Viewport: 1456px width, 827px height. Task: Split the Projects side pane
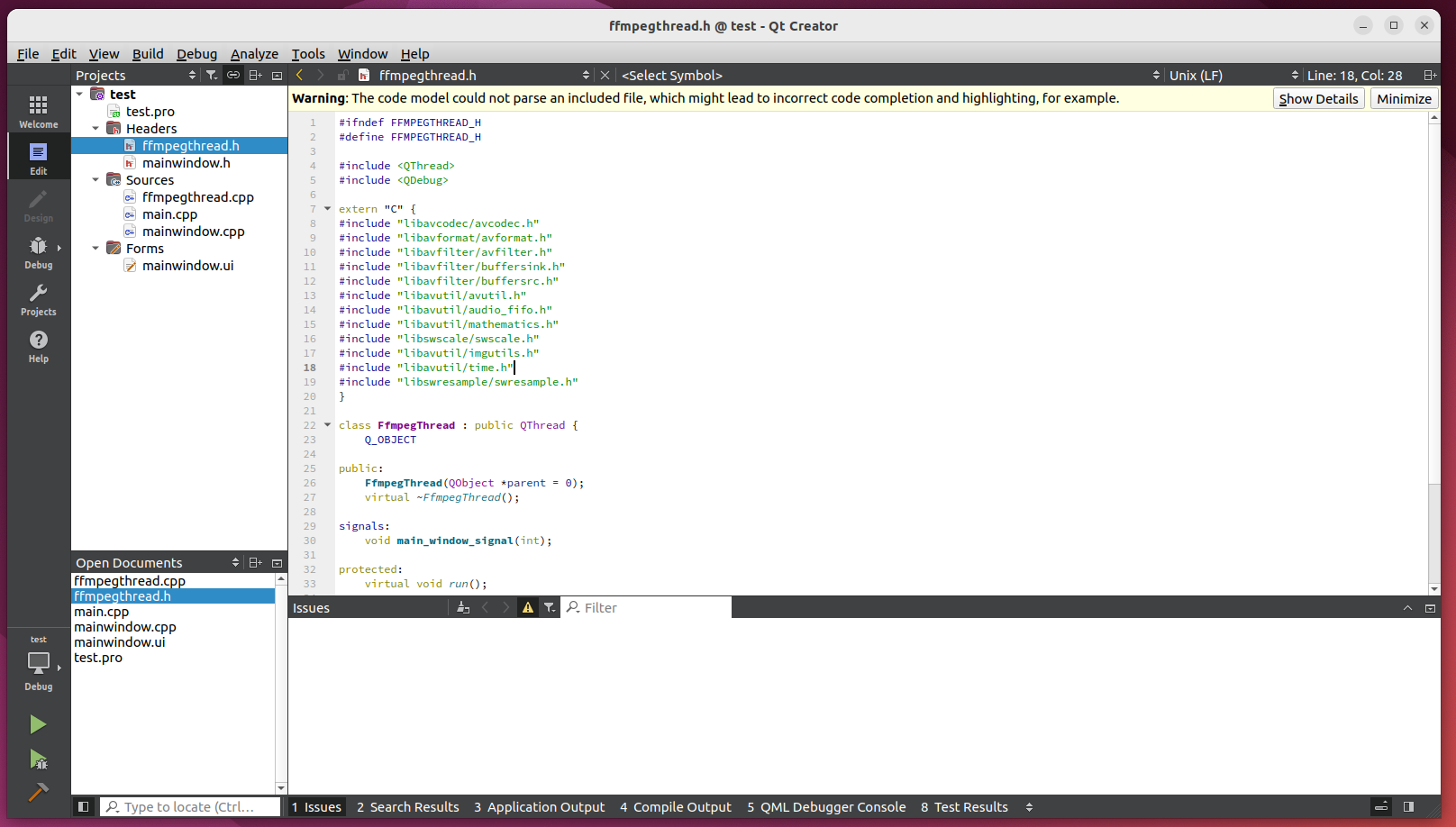256,76
